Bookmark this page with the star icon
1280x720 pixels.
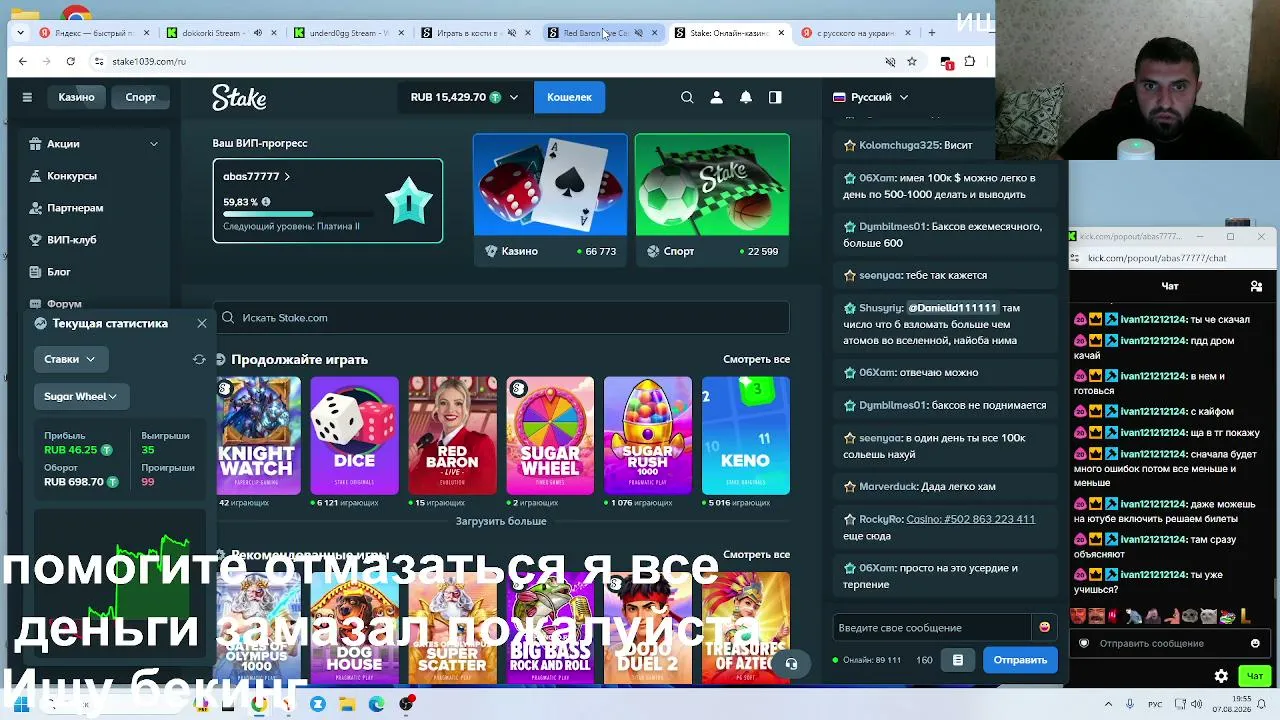tap(912, 61)
